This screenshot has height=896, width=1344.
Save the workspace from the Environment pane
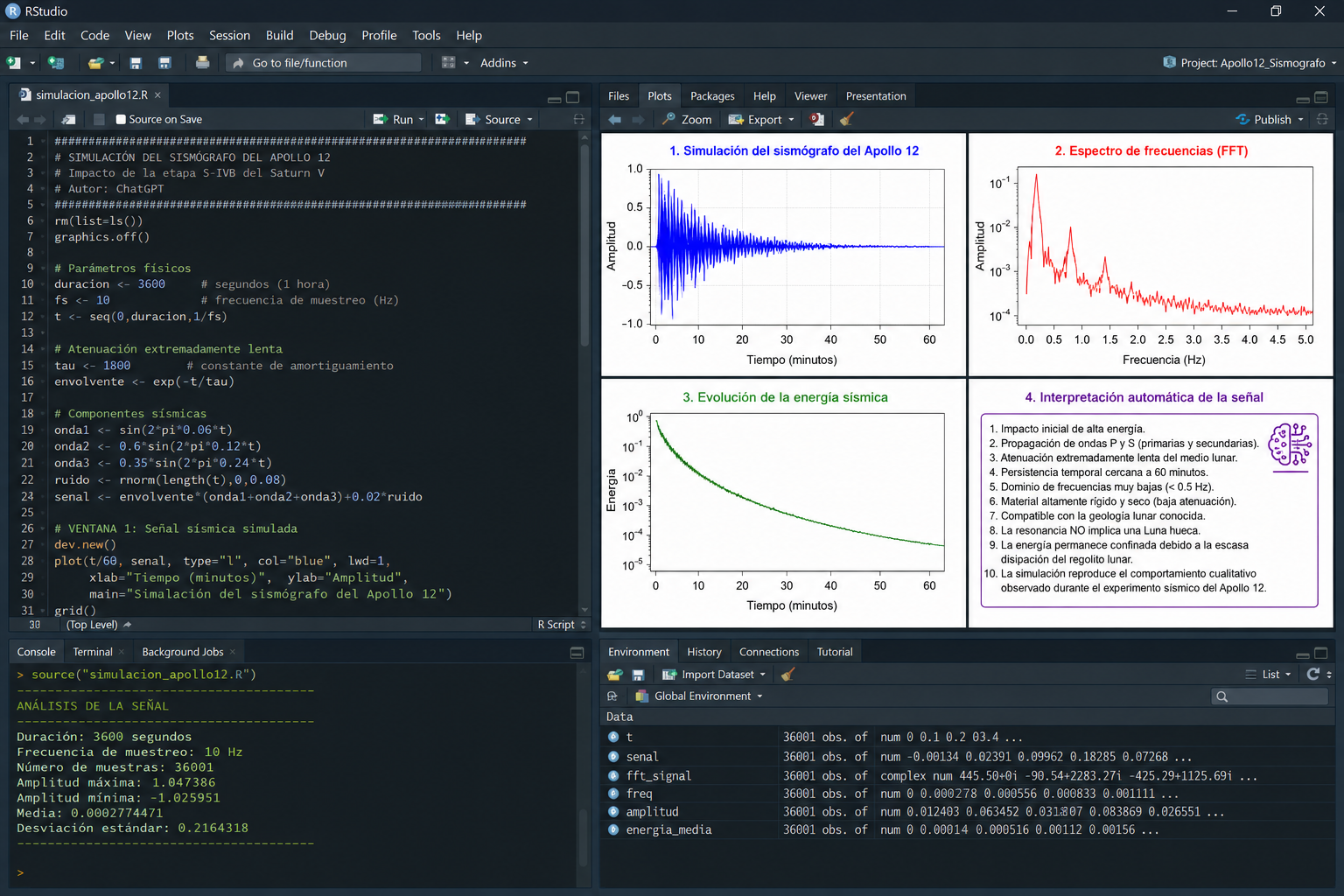[638, 675]
